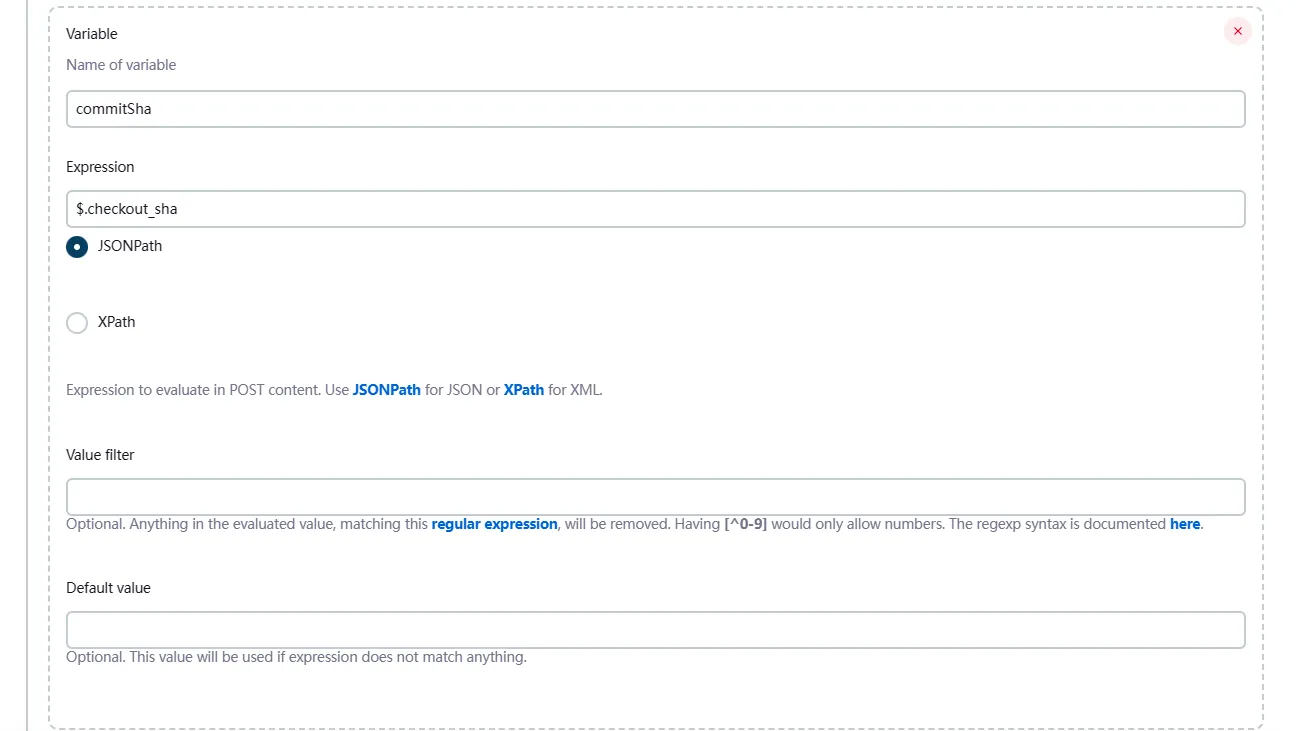Select the XPath radio button

(x=77, y=323)
